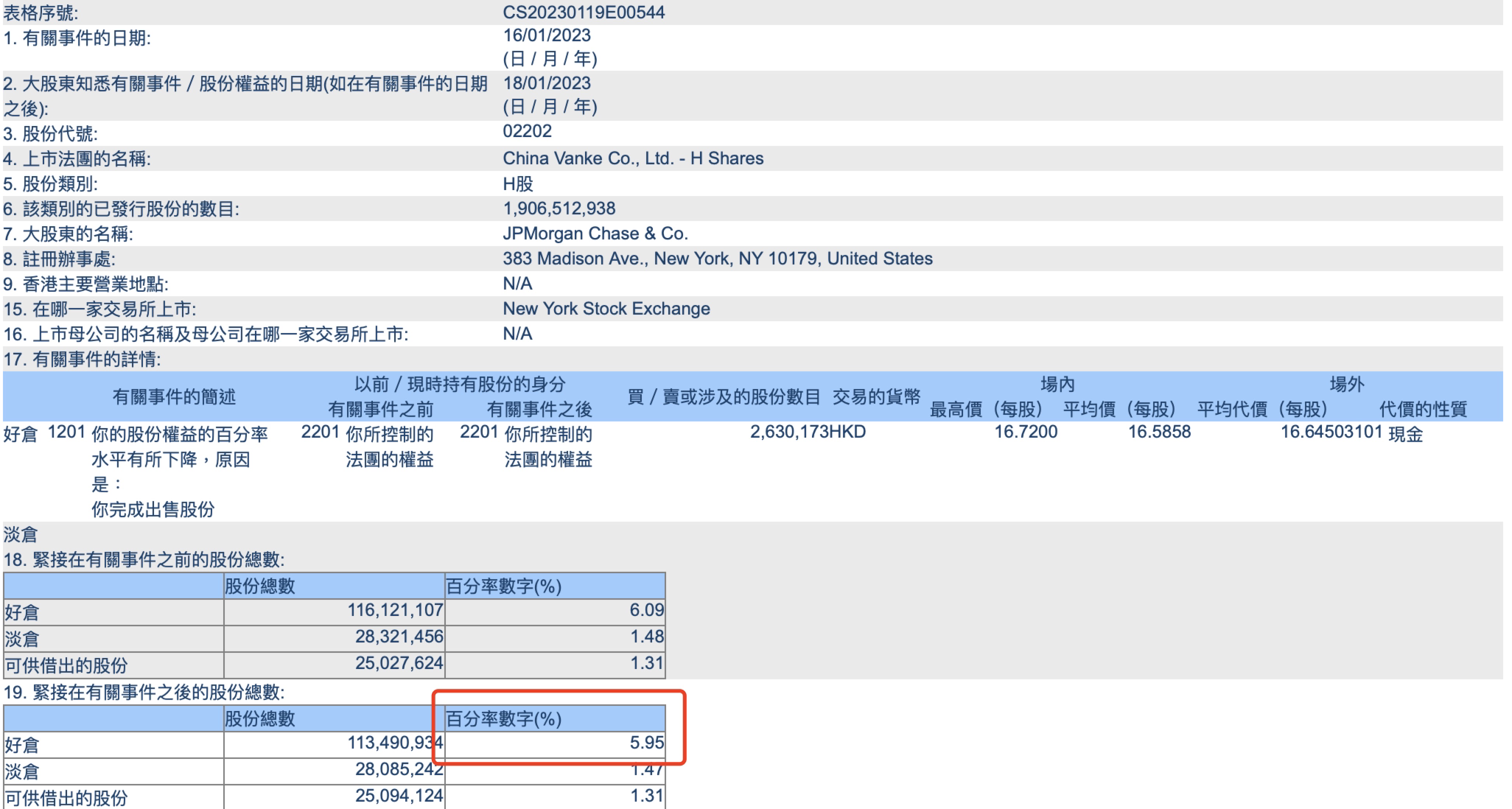Click 6.09 percentage in section 18 table
This screenshot has width=1512, height=809.
(646, 610)
